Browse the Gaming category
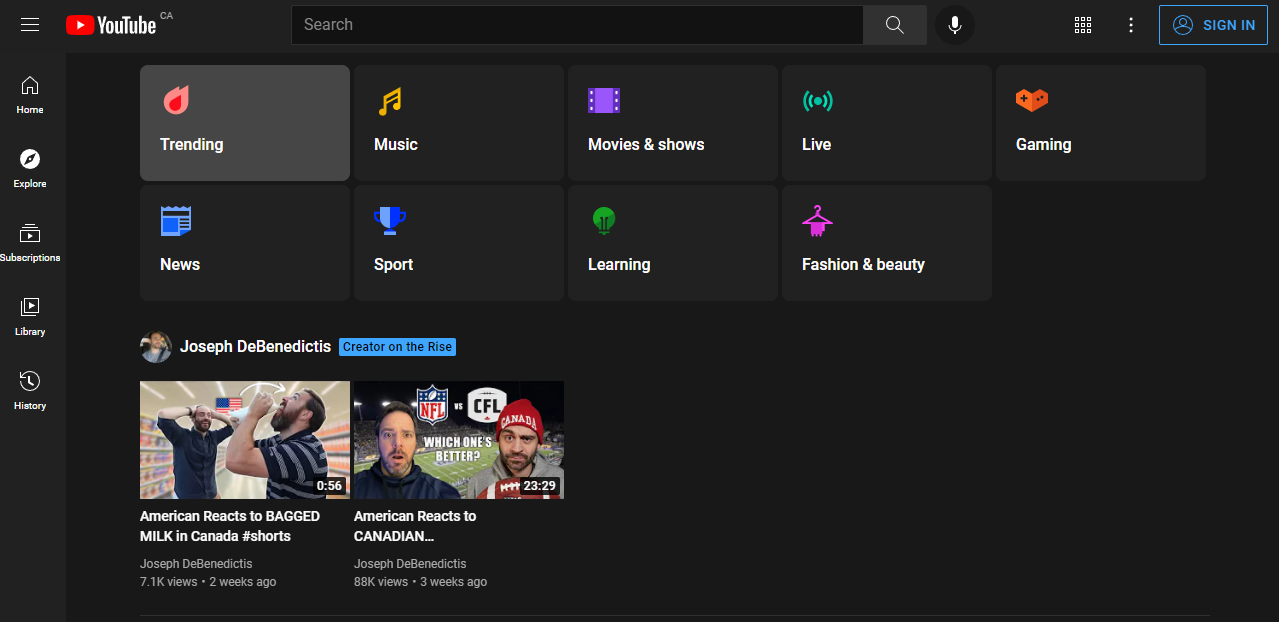The image size is (1279, 622). coord(1101,123)
